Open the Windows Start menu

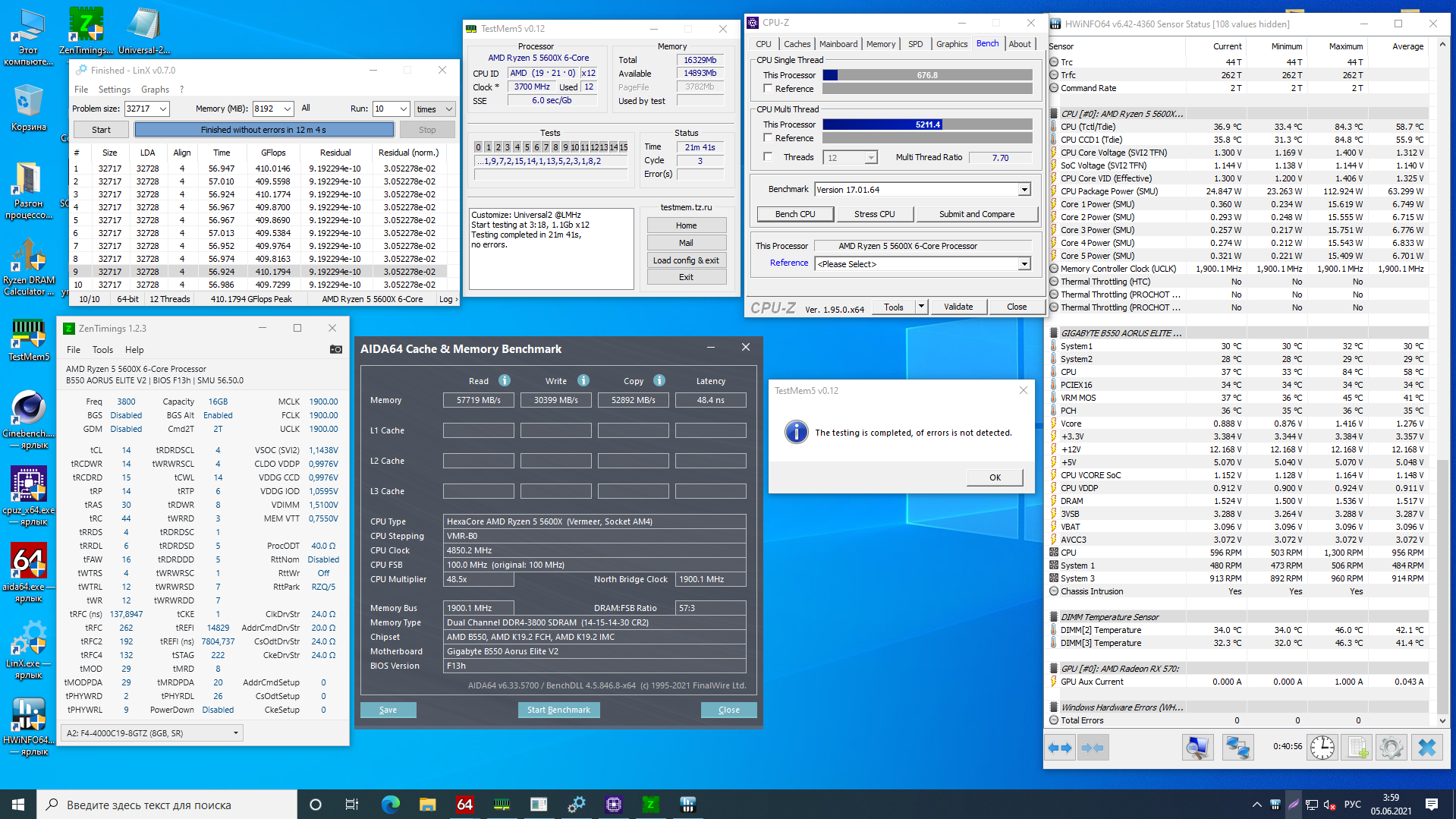(x=18, y=805)
